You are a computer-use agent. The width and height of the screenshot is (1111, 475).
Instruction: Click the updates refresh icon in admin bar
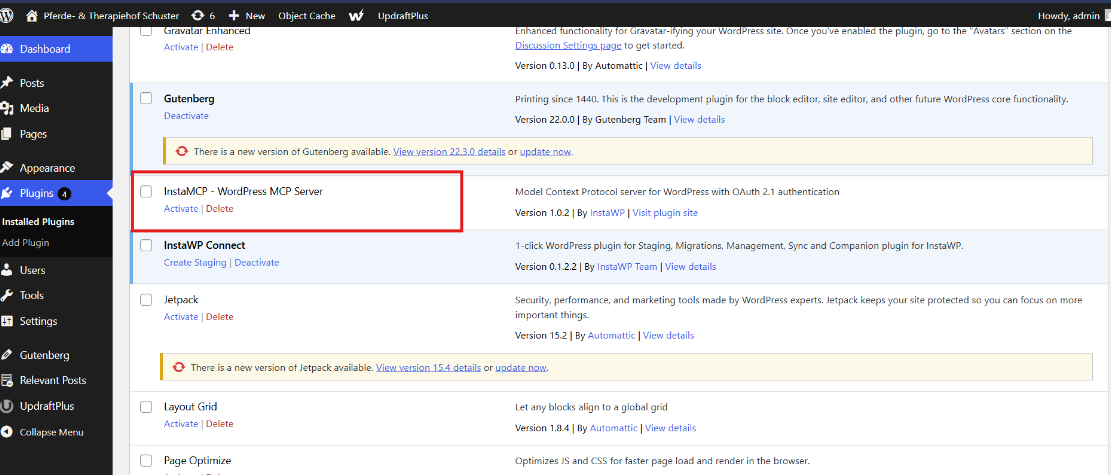click(197, 16)
